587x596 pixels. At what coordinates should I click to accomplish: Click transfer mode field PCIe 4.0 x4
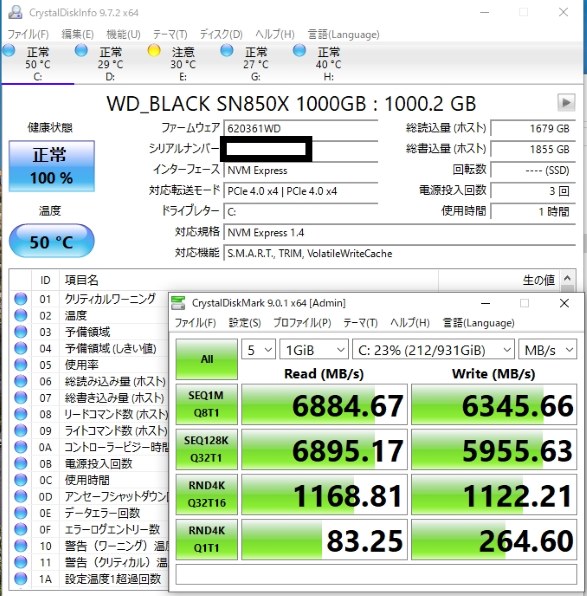tap(301, 191)
